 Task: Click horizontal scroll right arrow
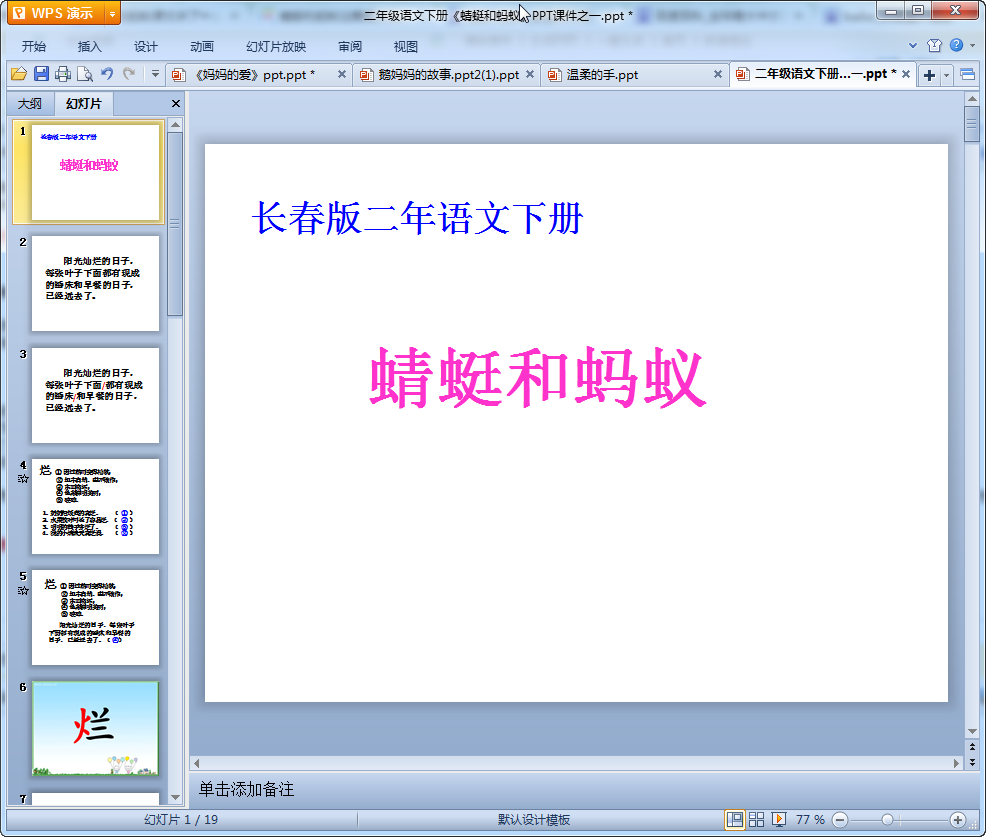click(x=956, y=763)
